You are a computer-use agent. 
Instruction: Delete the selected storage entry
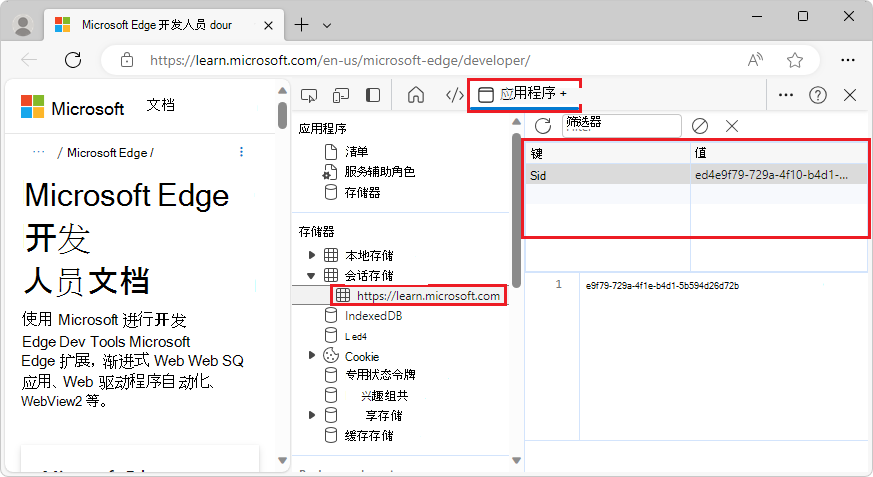[x=732, y=126]
